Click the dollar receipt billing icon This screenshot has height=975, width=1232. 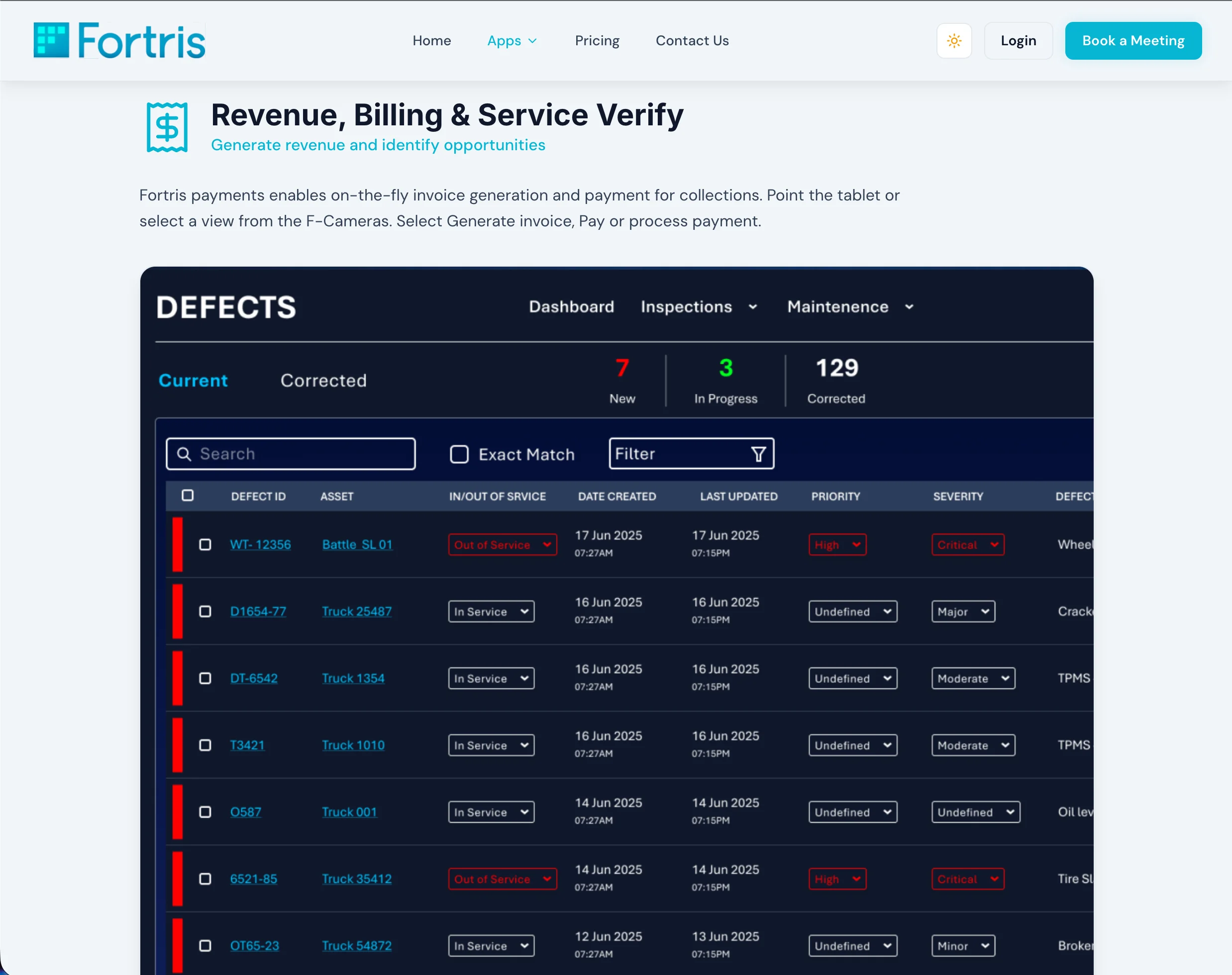point(167,127)
